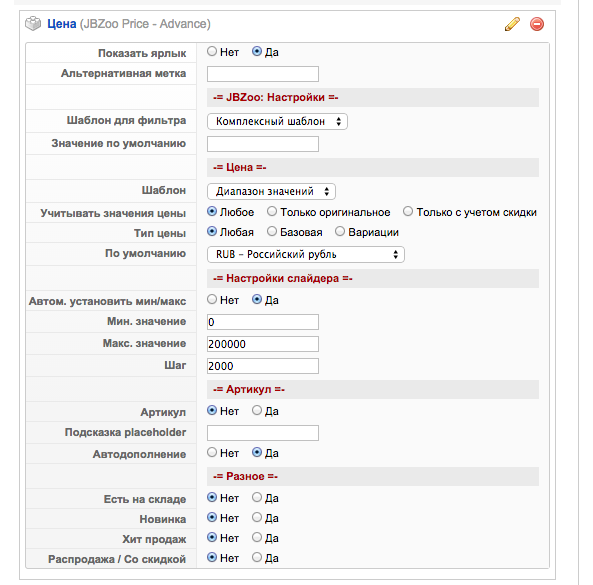The width and height of the screenshot is (593, 585).
Task: Open the RUB currency default dropdown
Action: click(x=306, y=254)
